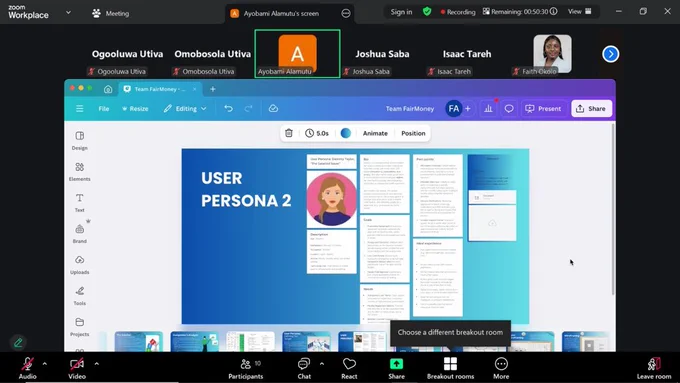
Task: Select the Team FairMoney browser tab
Action: coord(160,89)
